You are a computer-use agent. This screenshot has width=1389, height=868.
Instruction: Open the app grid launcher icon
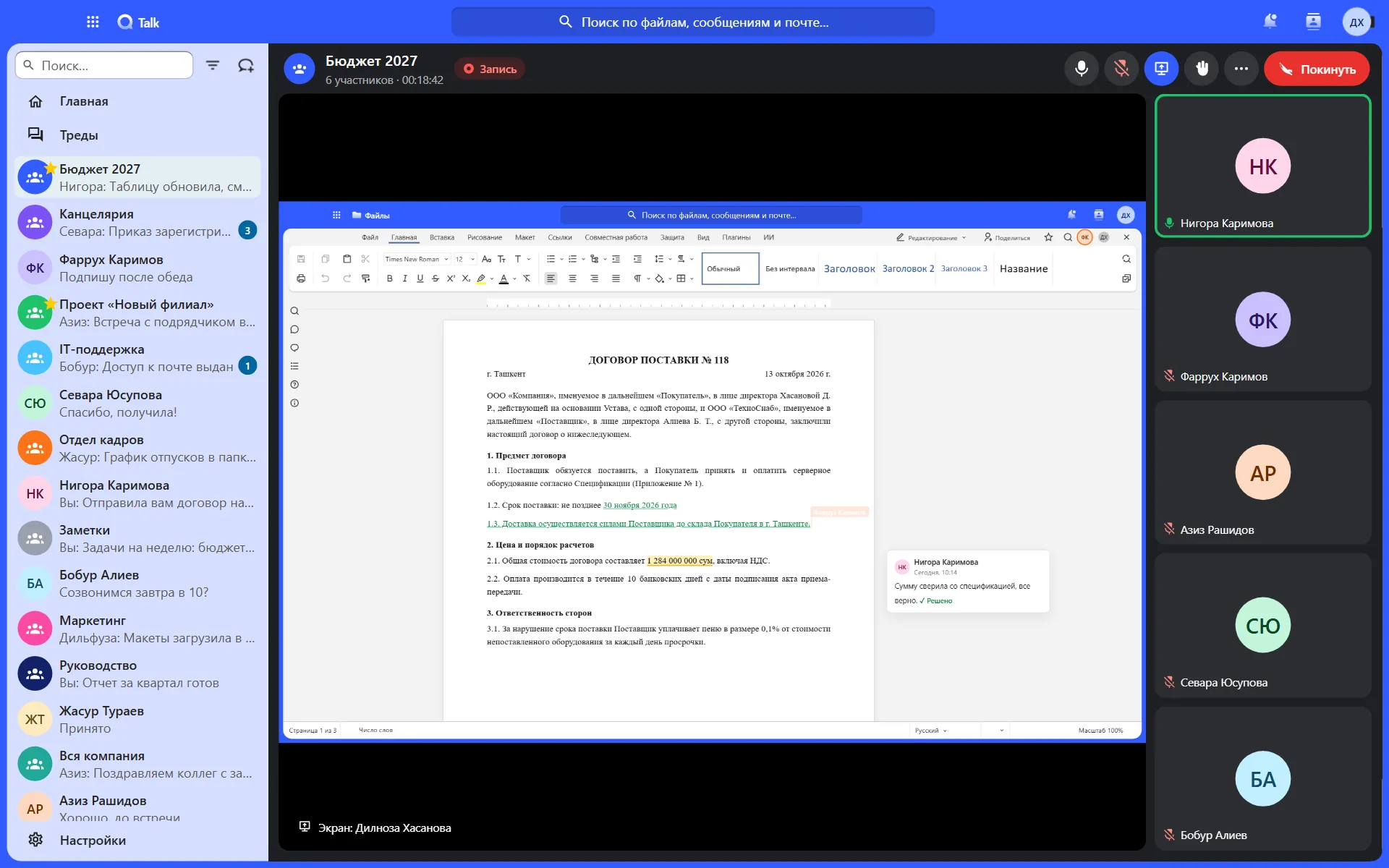coord(93,22)
